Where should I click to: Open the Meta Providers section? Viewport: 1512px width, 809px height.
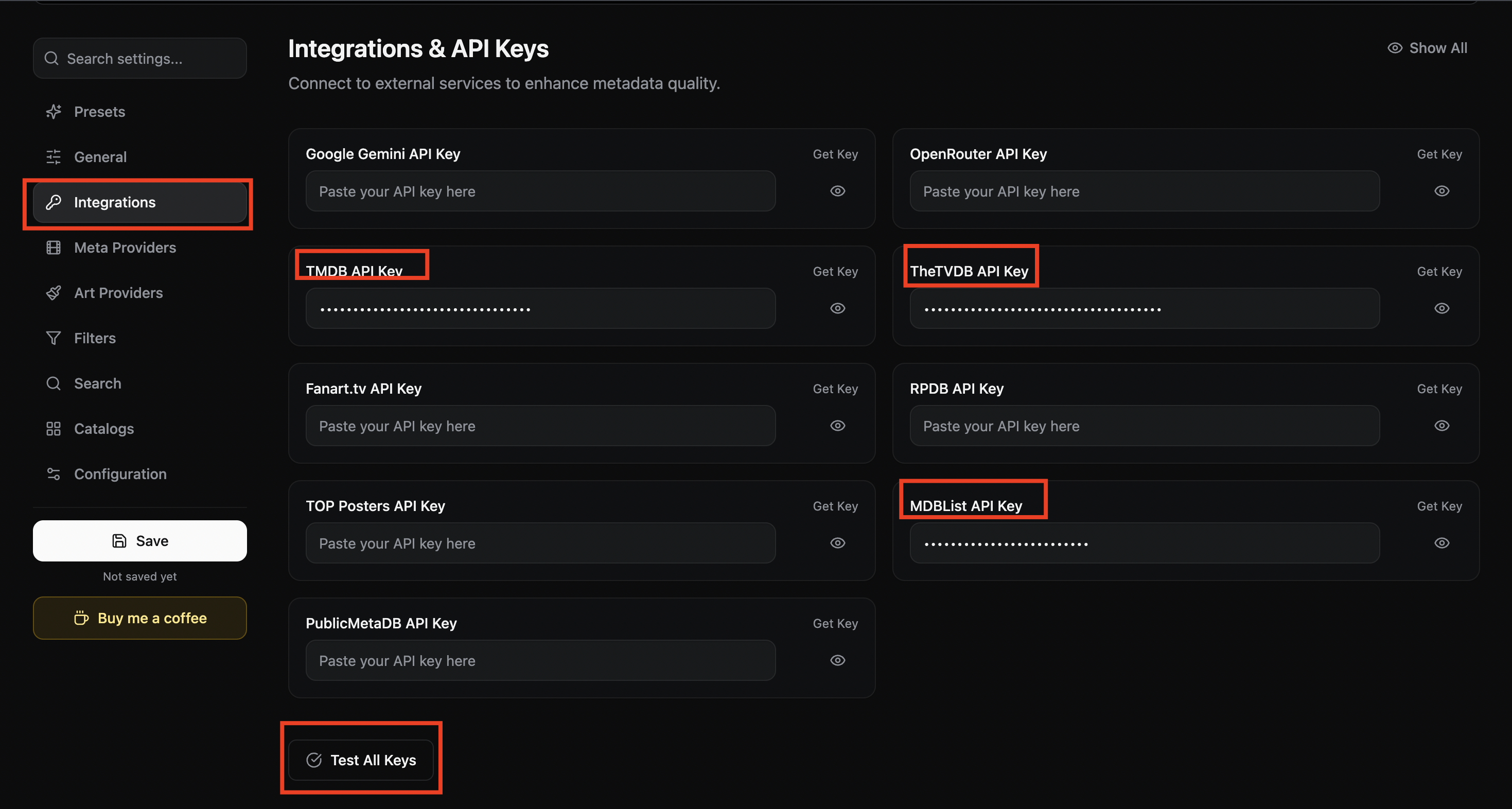[139, 247]
